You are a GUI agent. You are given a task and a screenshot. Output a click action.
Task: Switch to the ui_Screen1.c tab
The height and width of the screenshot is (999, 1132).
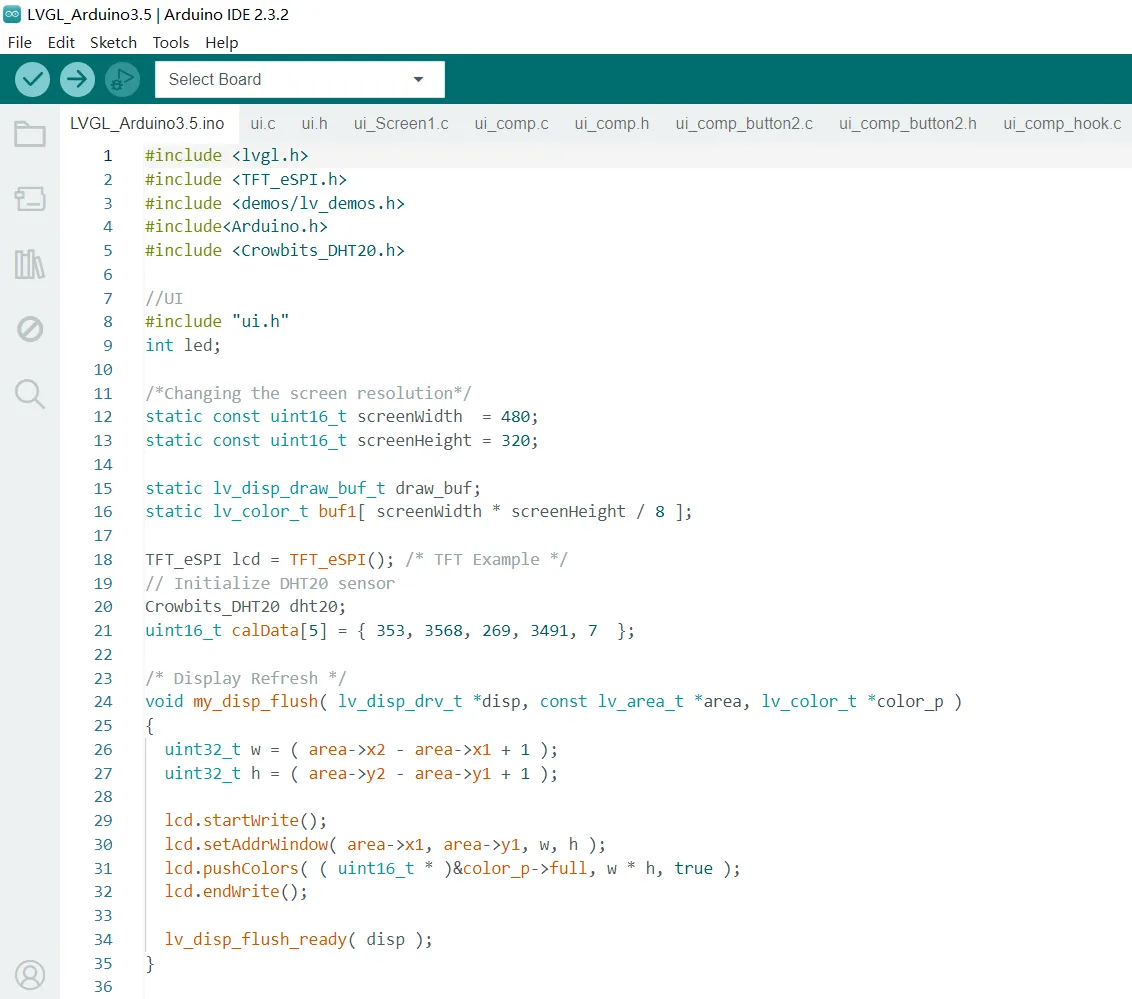tap(401, 124)
